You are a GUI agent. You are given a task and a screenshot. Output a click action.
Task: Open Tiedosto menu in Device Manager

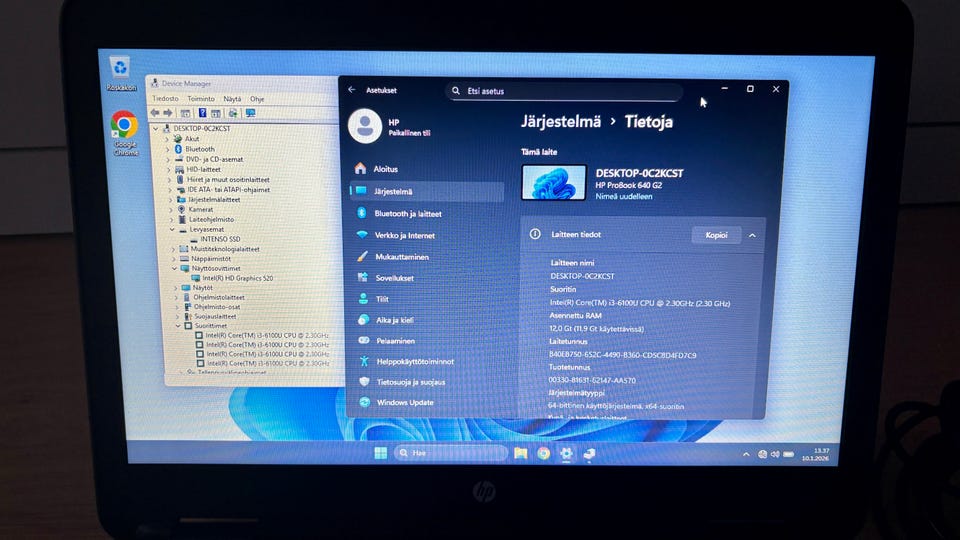[165, 99]
